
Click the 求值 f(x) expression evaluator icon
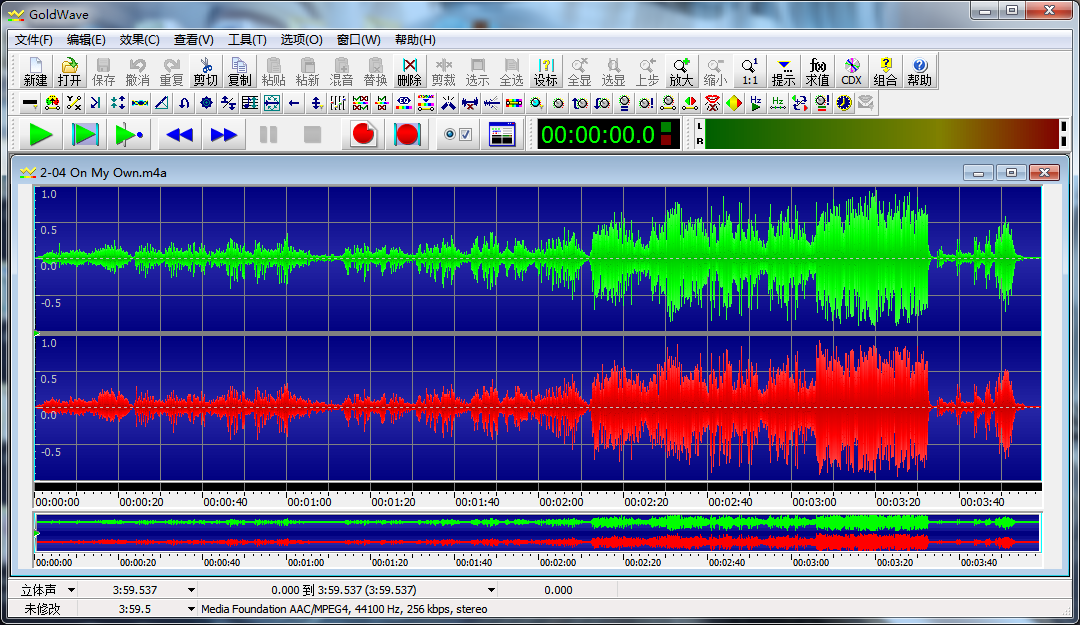click(817, 71)
